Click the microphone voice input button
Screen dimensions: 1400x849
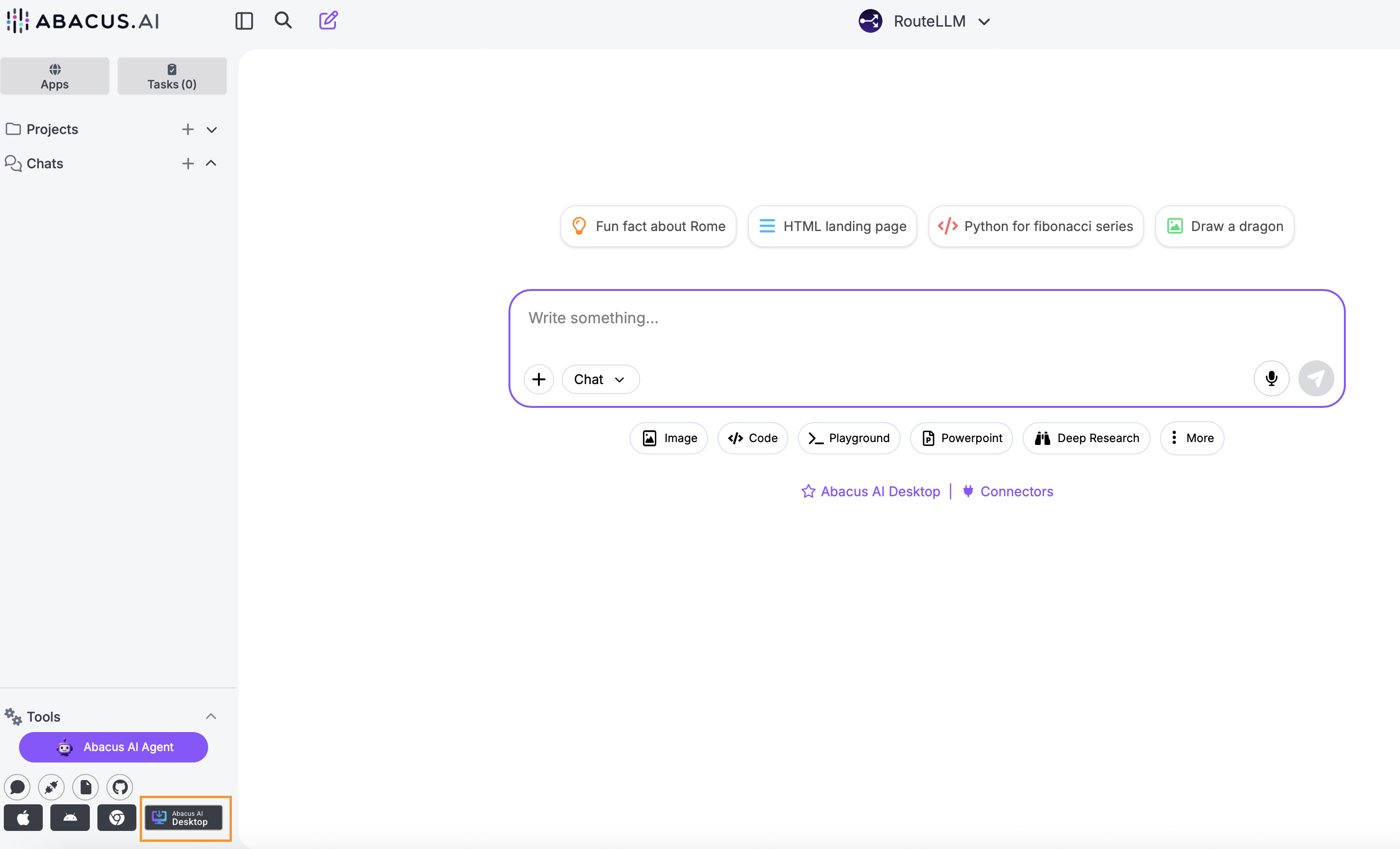tap(1271, 378)
